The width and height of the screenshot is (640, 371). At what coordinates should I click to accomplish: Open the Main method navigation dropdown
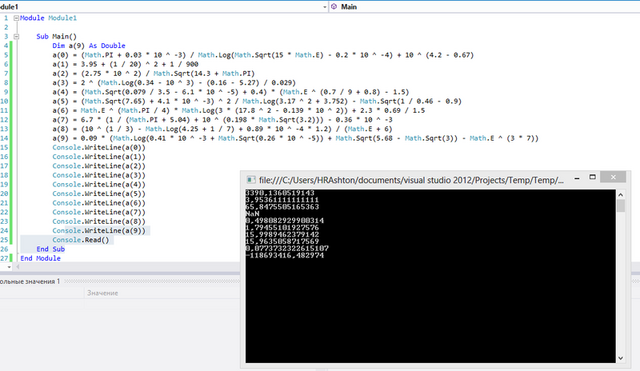click(x=485, y=7)
